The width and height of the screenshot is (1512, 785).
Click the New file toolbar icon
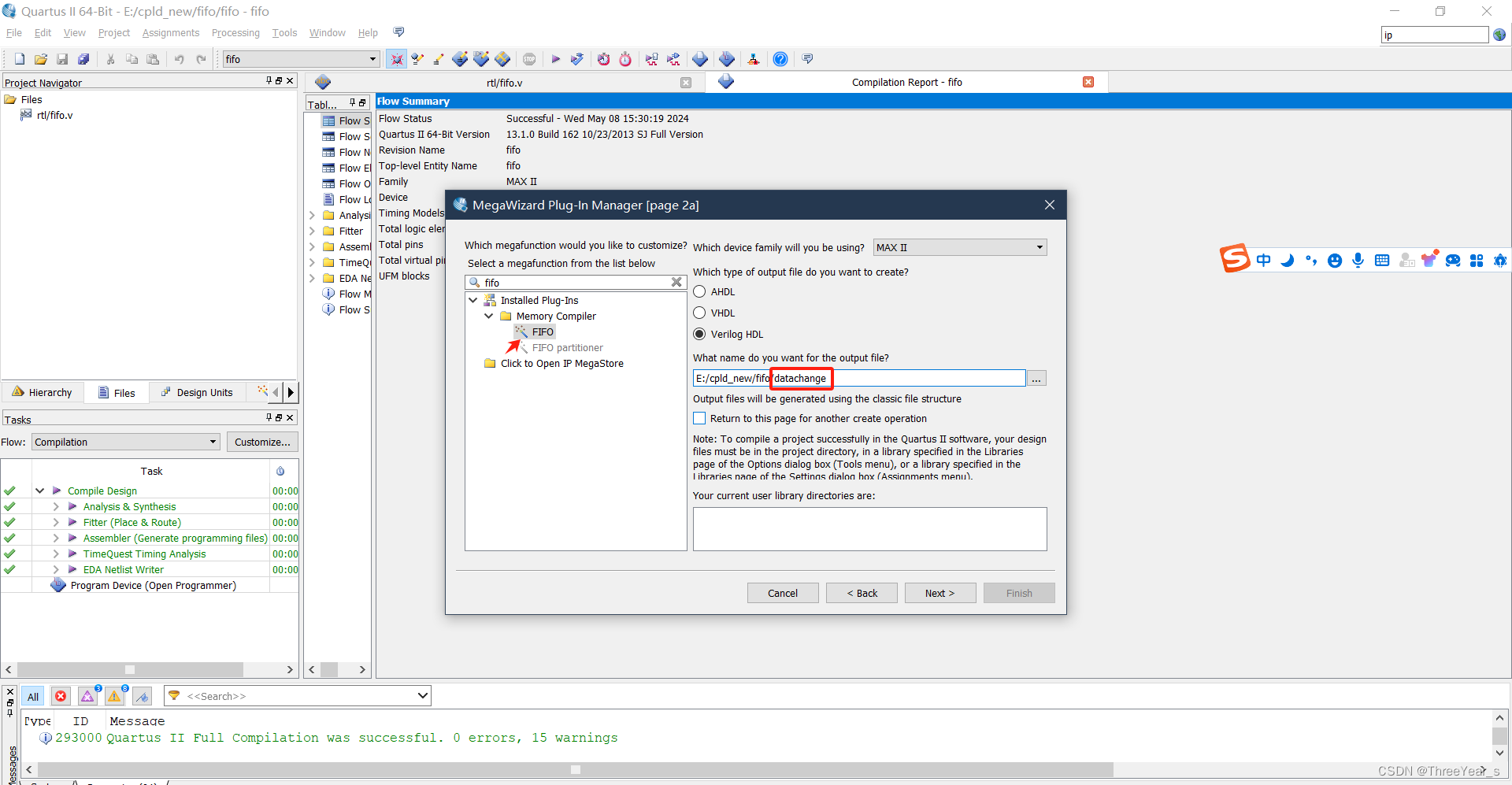click(x=20, y=59)
